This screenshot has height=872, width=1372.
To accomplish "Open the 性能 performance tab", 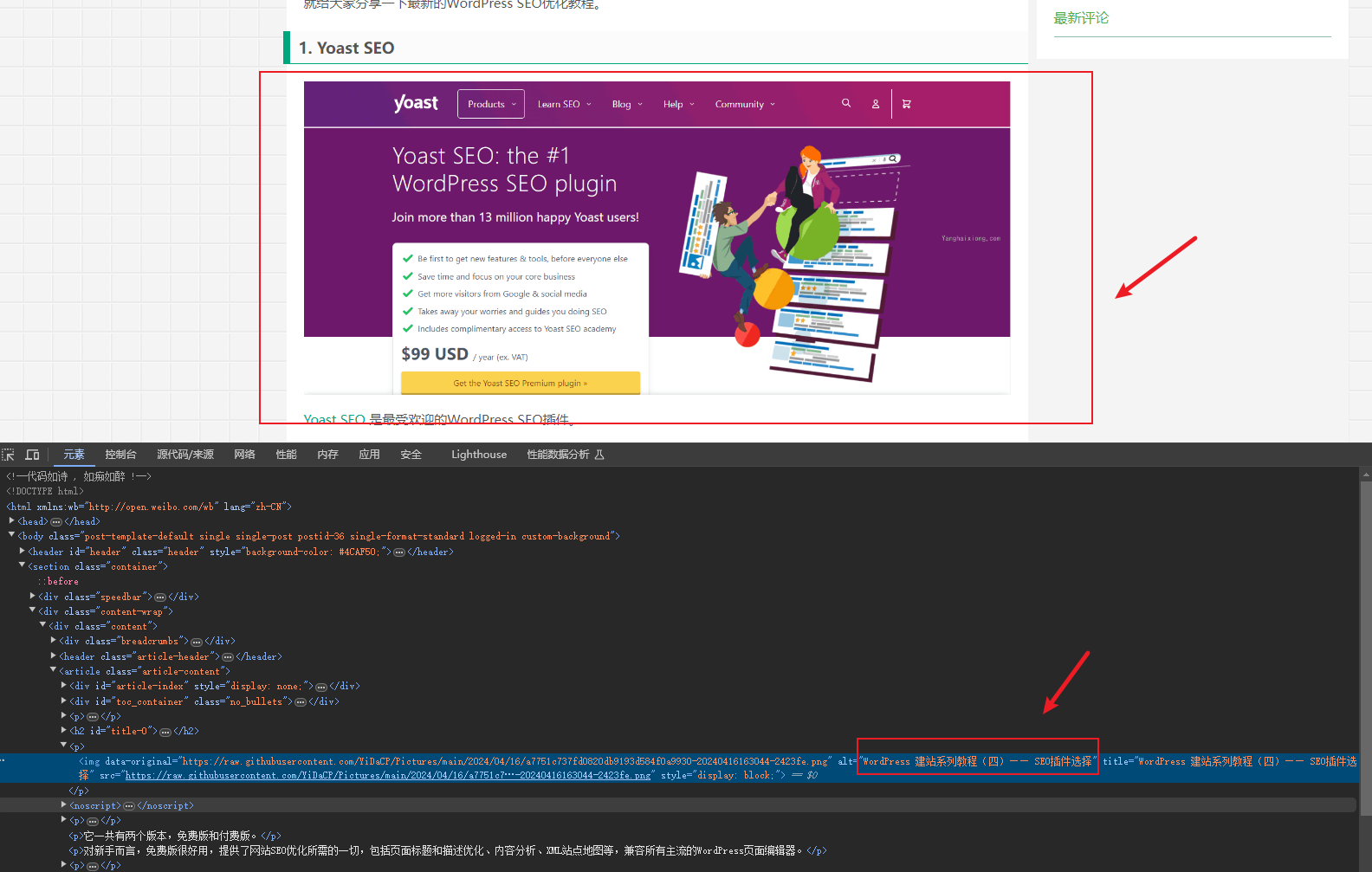I will pyautogui.click(x=286, y=455).
